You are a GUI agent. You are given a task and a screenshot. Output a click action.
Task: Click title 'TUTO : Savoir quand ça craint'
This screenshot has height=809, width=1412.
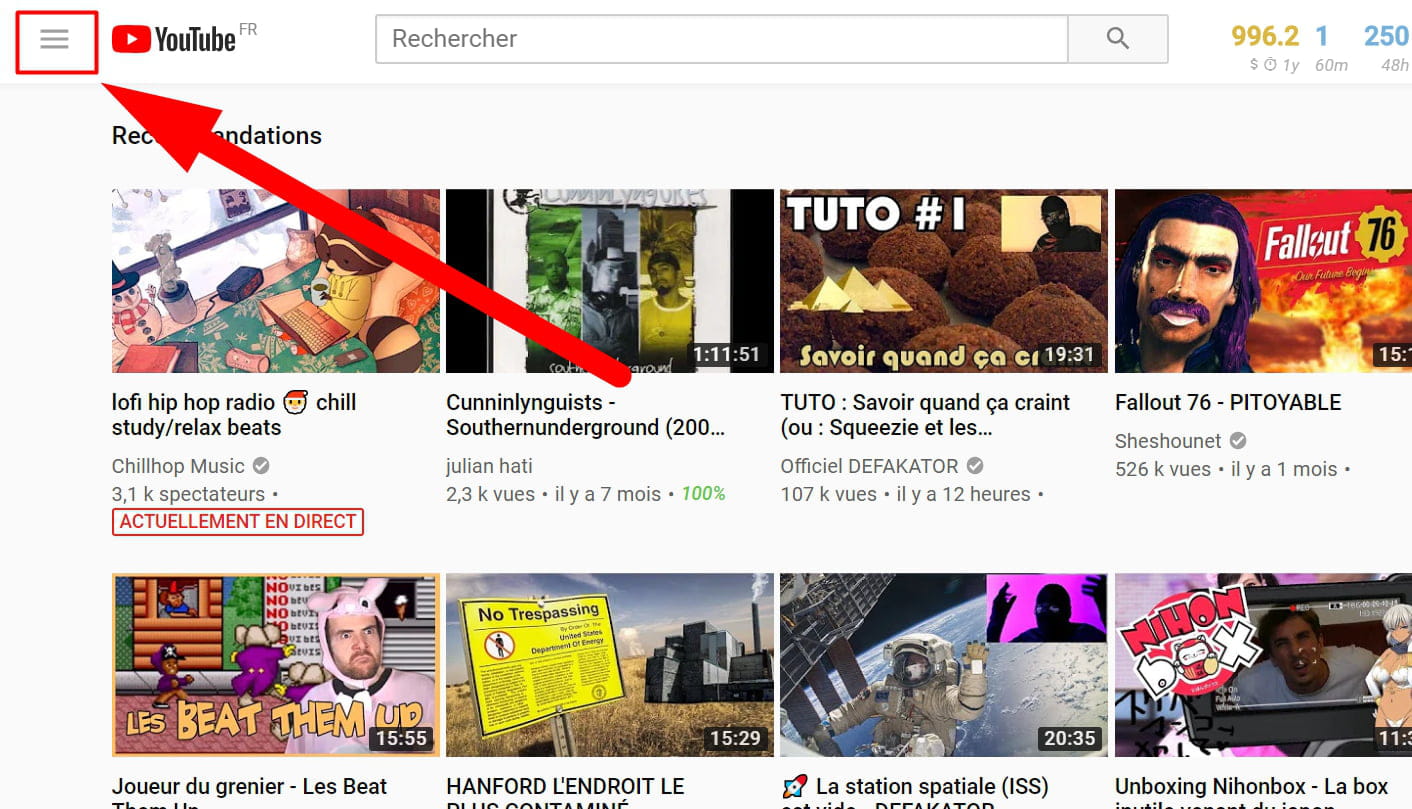click(x=925, y=415)
